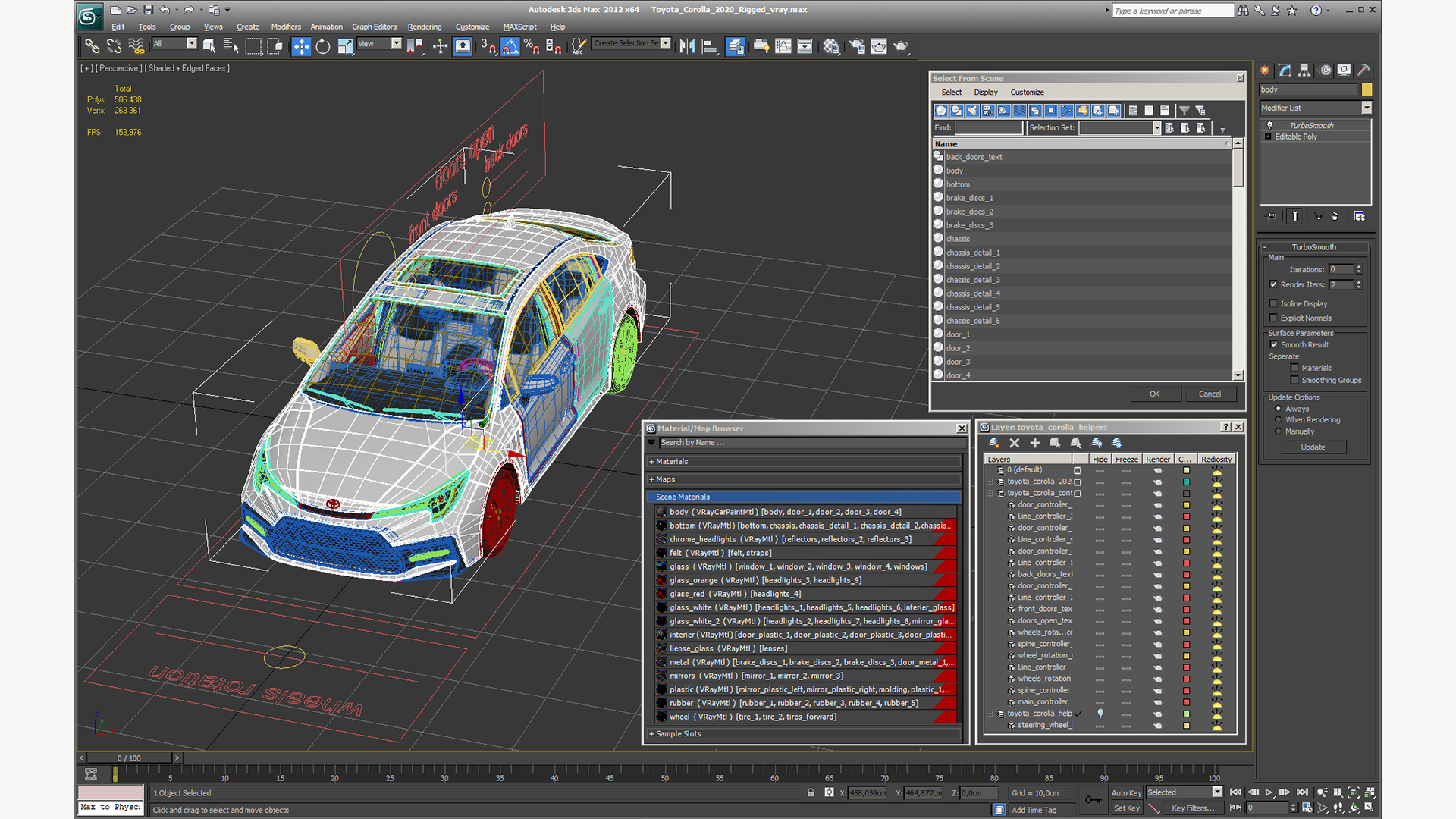The width and height of the screenshot is (1456, 819).
Task: Toggle Render Iters checkbox in TurboSmooth
Action: (1274, 284)
